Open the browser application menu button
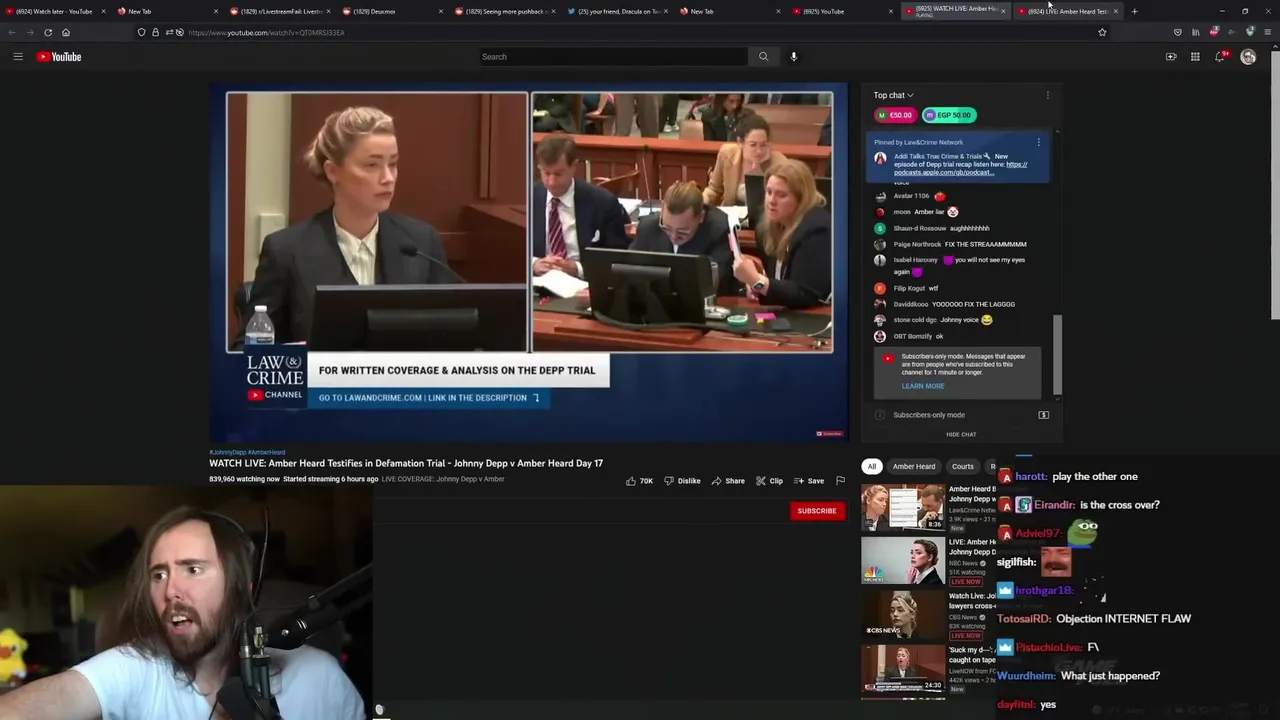This screenshot has width=1280, height=720. pos(1268,32)
